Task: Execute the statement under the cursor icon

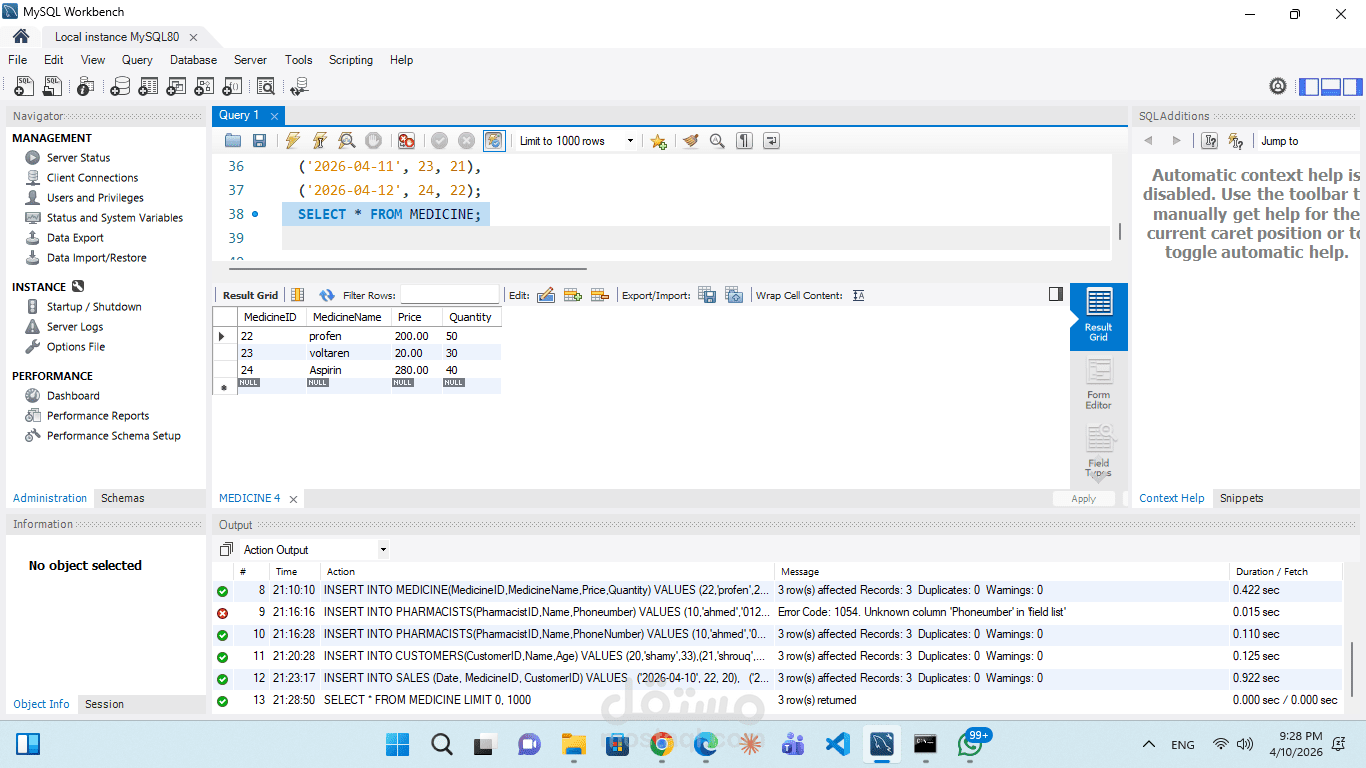Action: [320, 141]
